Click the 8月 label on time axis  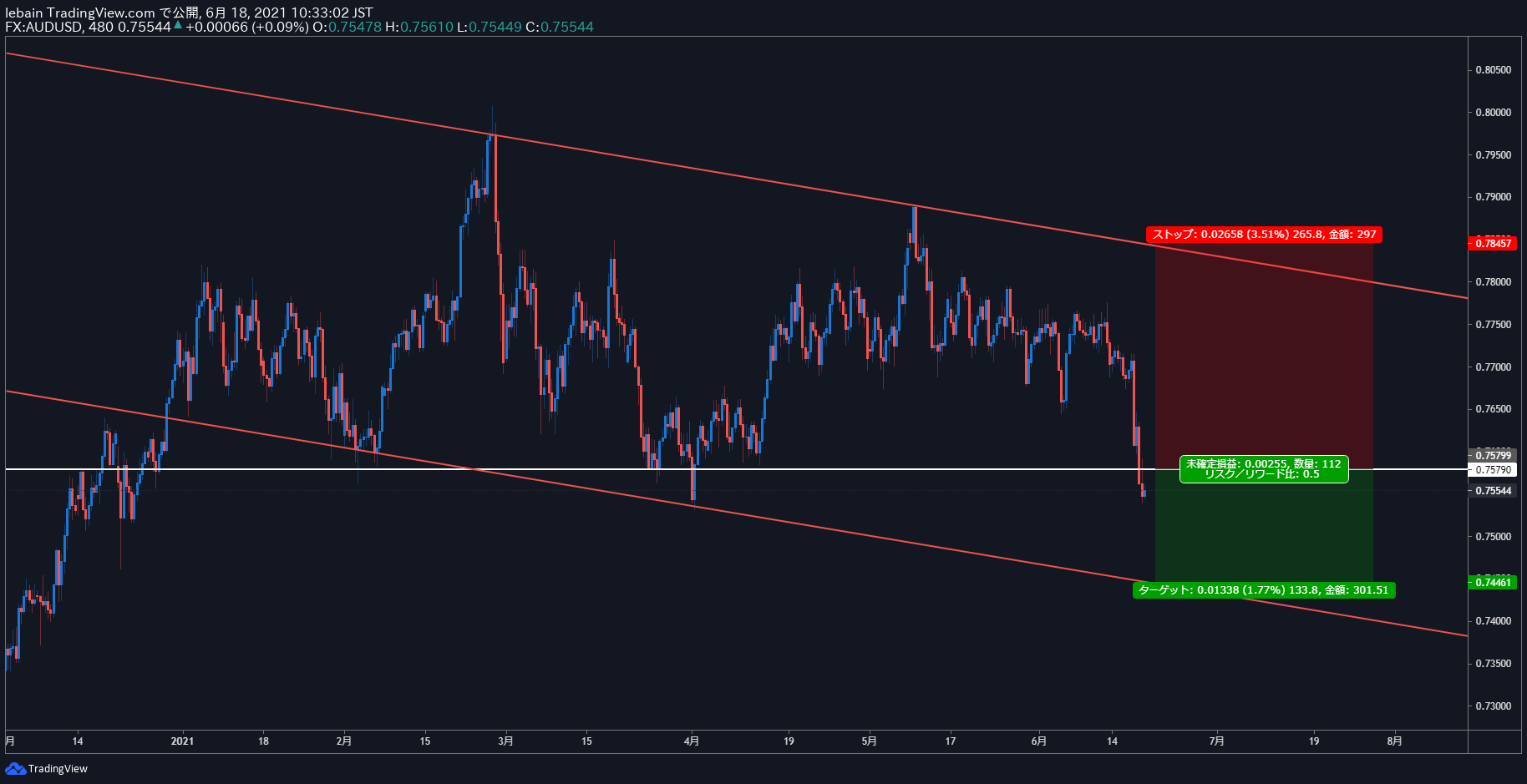(x=1395, y=741)
